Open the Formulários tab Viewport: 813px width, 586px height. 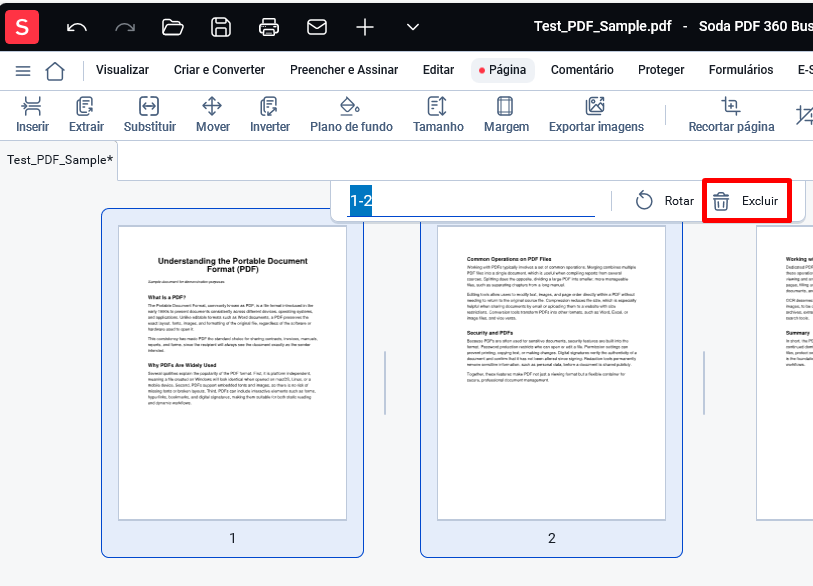click(741, 70)
